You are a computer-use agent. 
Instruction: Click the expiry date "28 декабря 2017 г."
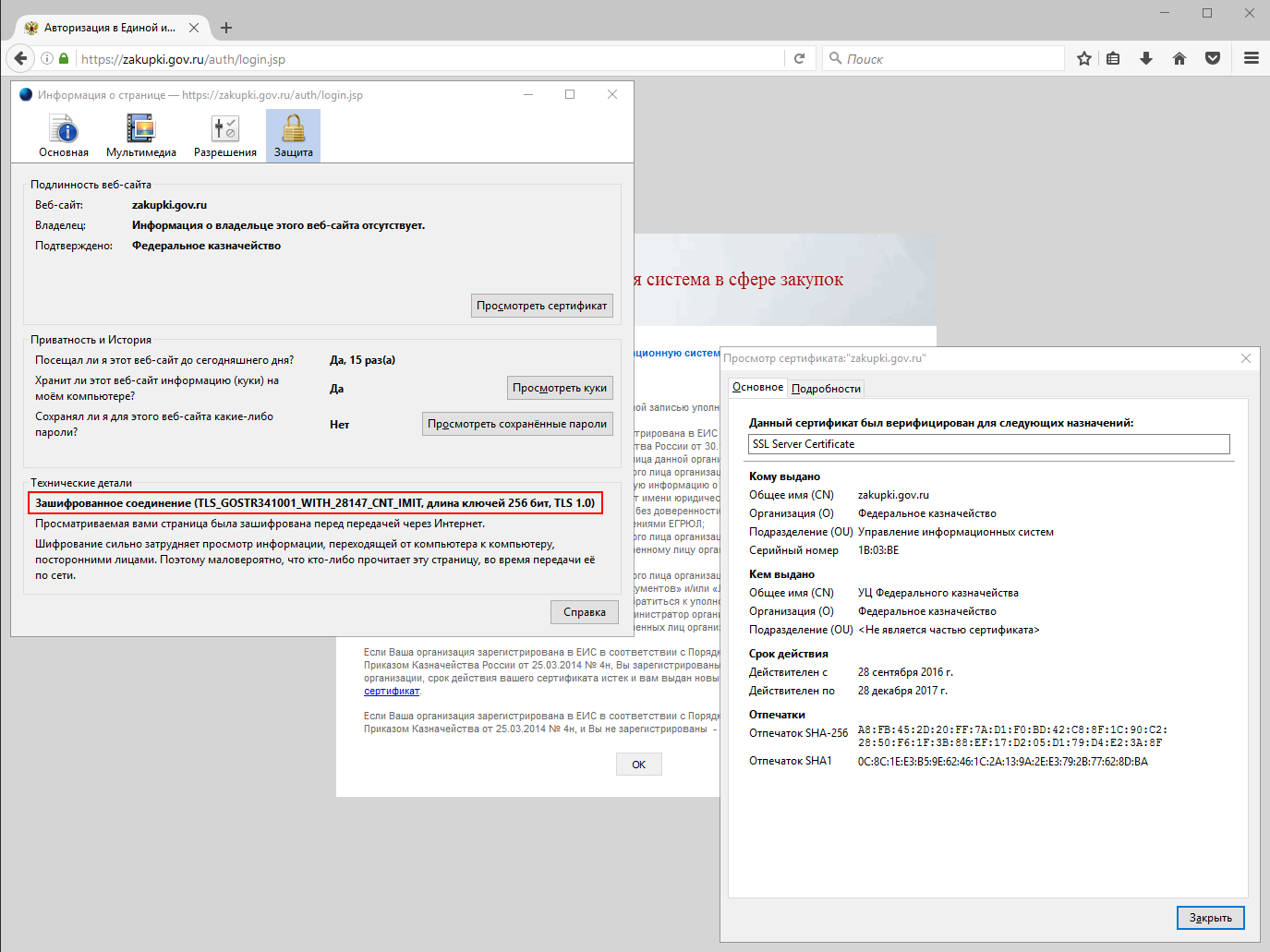902,691
